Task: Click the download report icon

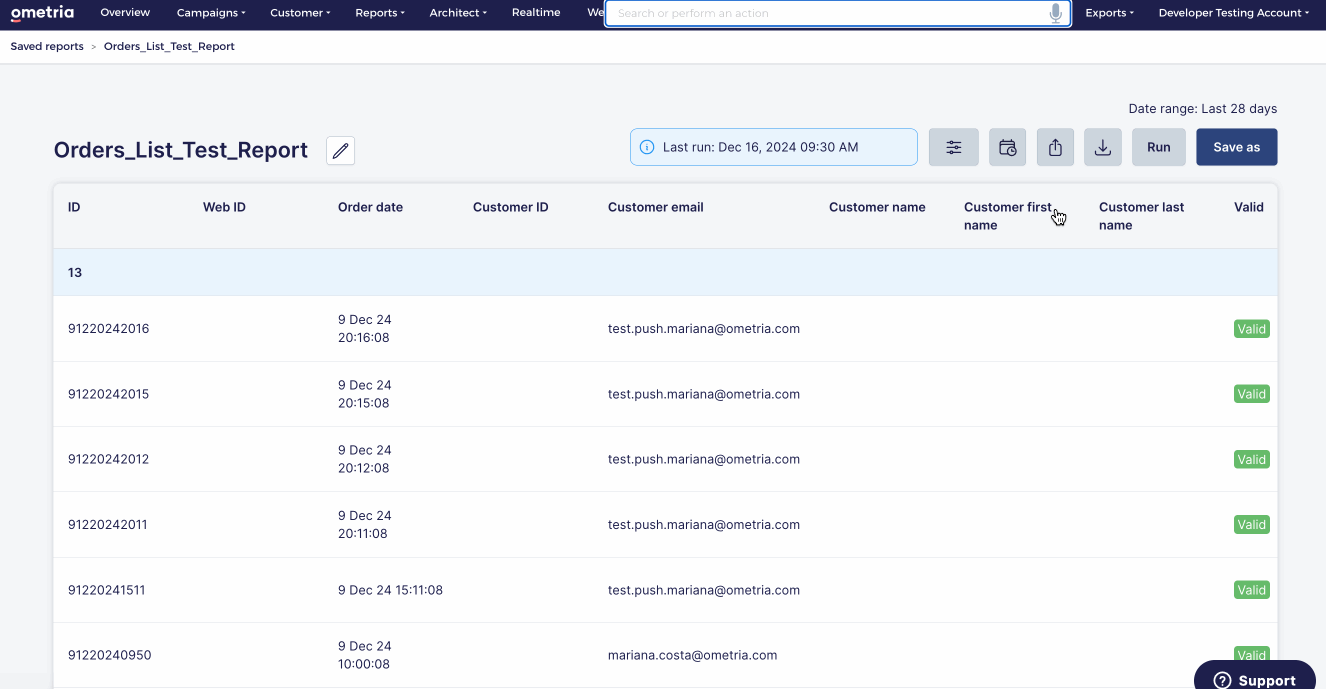Action: (x=1103, y=147)
